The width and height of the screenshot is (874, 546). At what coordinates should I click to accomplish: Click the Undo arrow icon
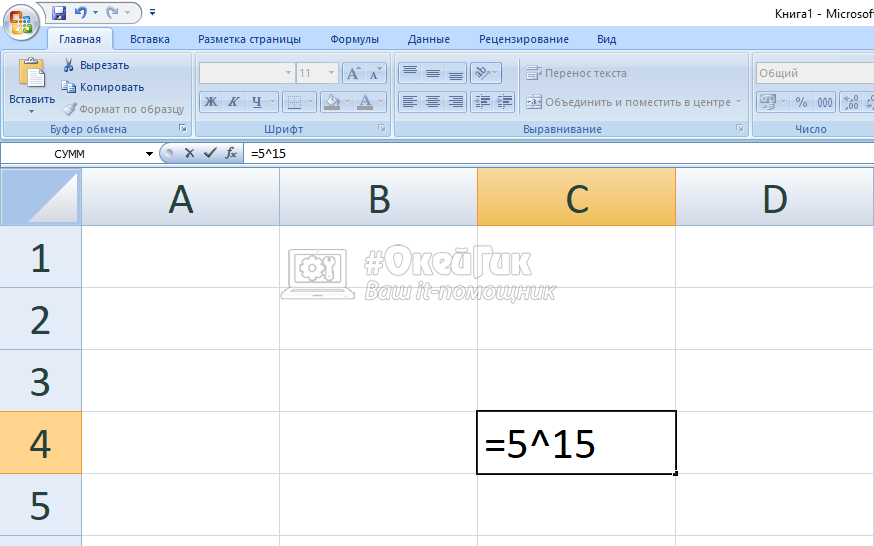tap(81, 13)
